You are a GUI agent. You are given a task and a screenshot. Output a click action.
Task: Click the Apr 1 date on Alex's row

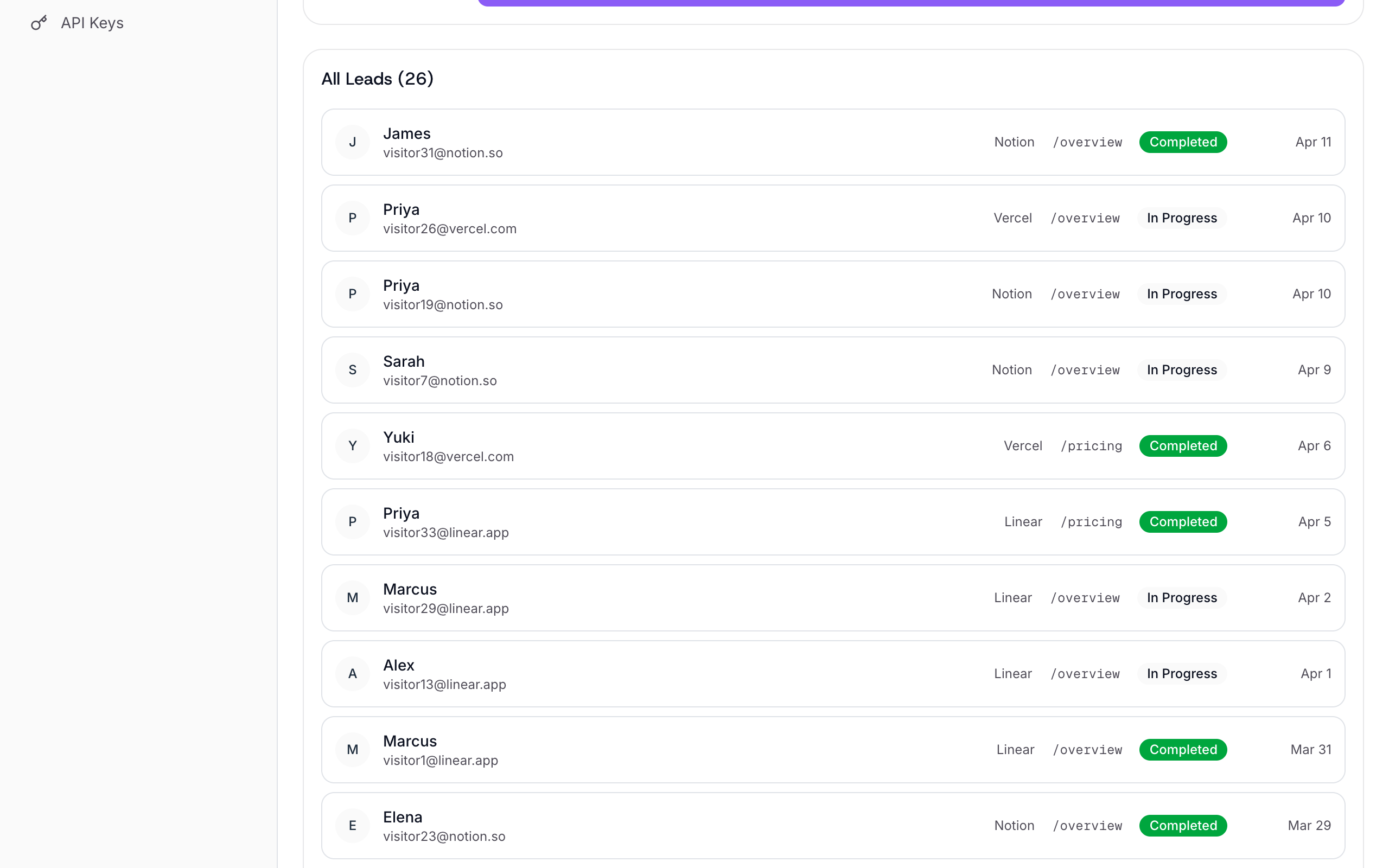coord(1316,674)
